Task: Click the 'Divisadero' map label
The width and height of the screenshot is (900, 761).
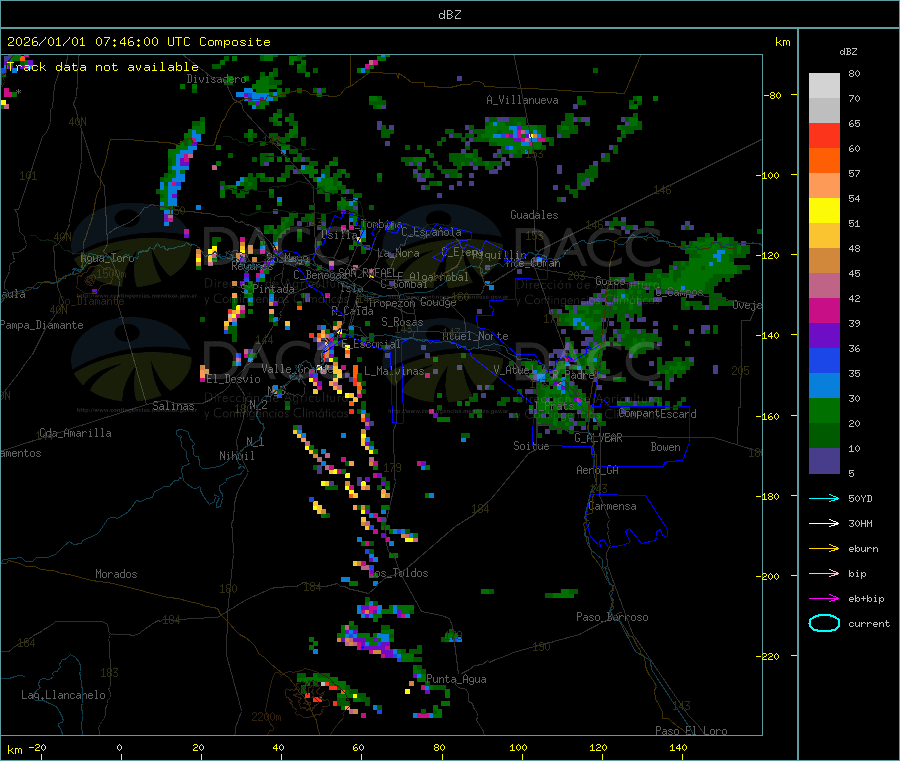Action: coord(216,79)
